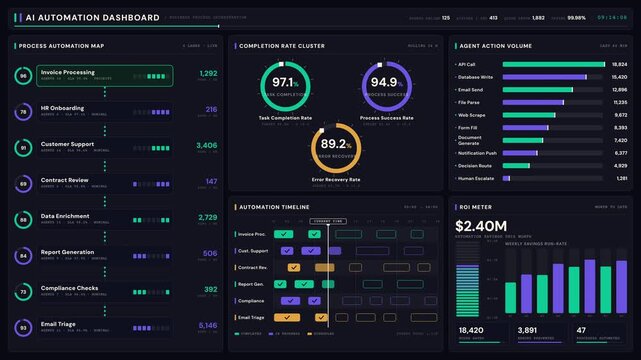Select the 88 gauge beside Data Enrichment
641x360 pixels.
coord(23,219)
